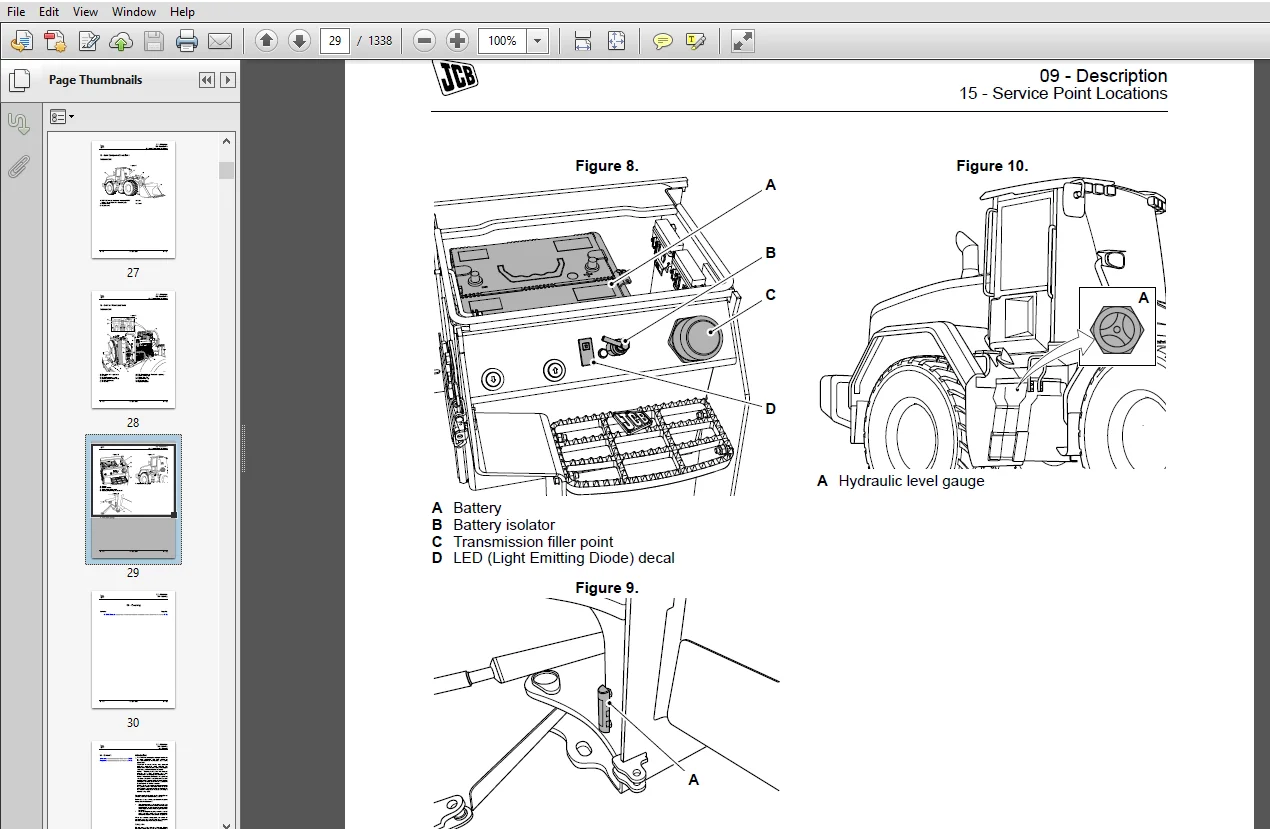The height and width of the screenshot is (829, 1270).
Task: Click the page number field showing 29
Action: (335, 41)
